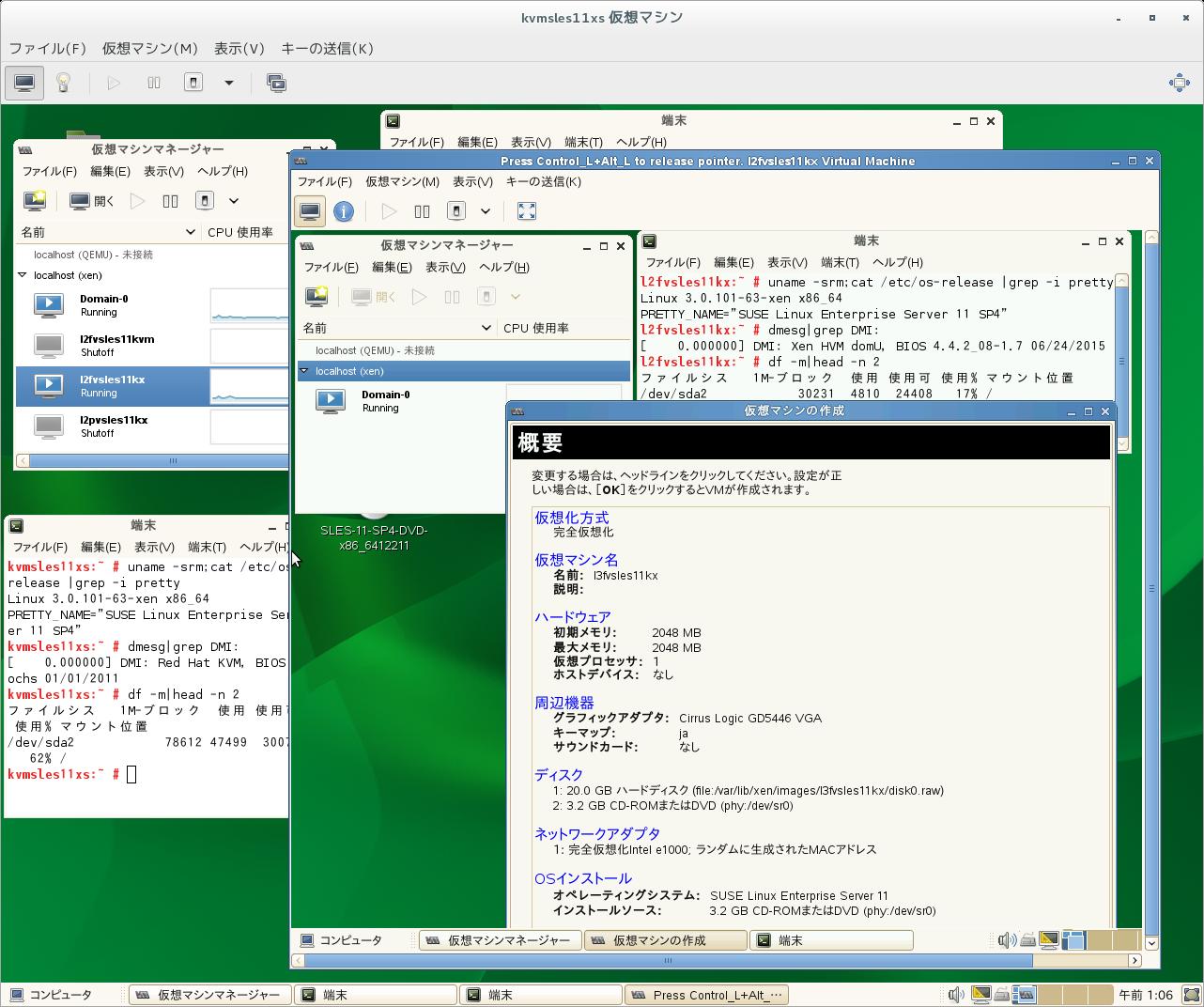The height and width of the screenshot is (1007, 1204).
Task: Click コンピュータ in nested taskbar
Action: click(342, 940)
